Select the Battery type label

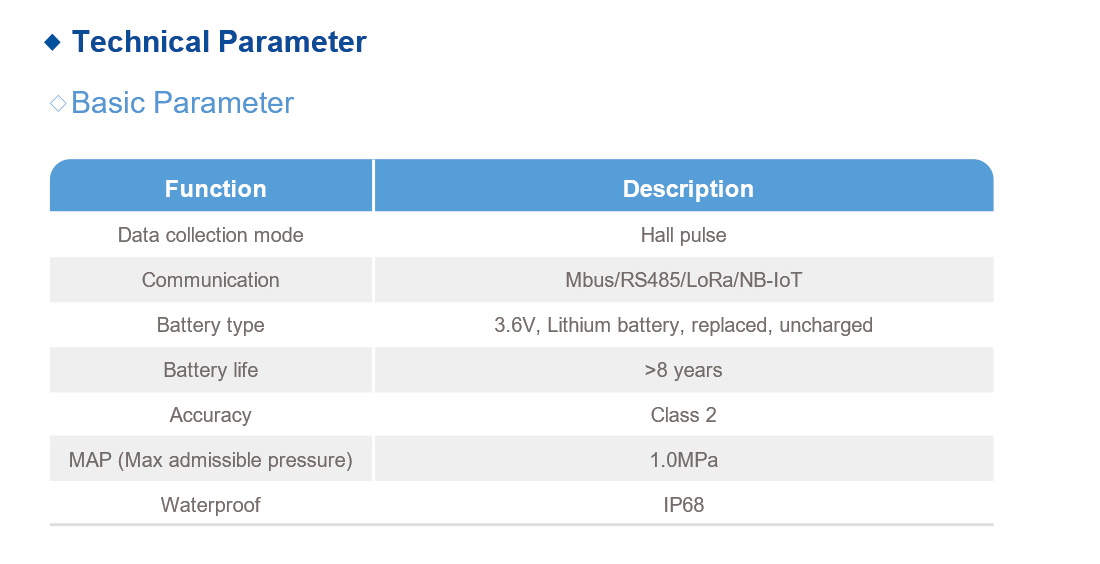(x=210, y=325)
